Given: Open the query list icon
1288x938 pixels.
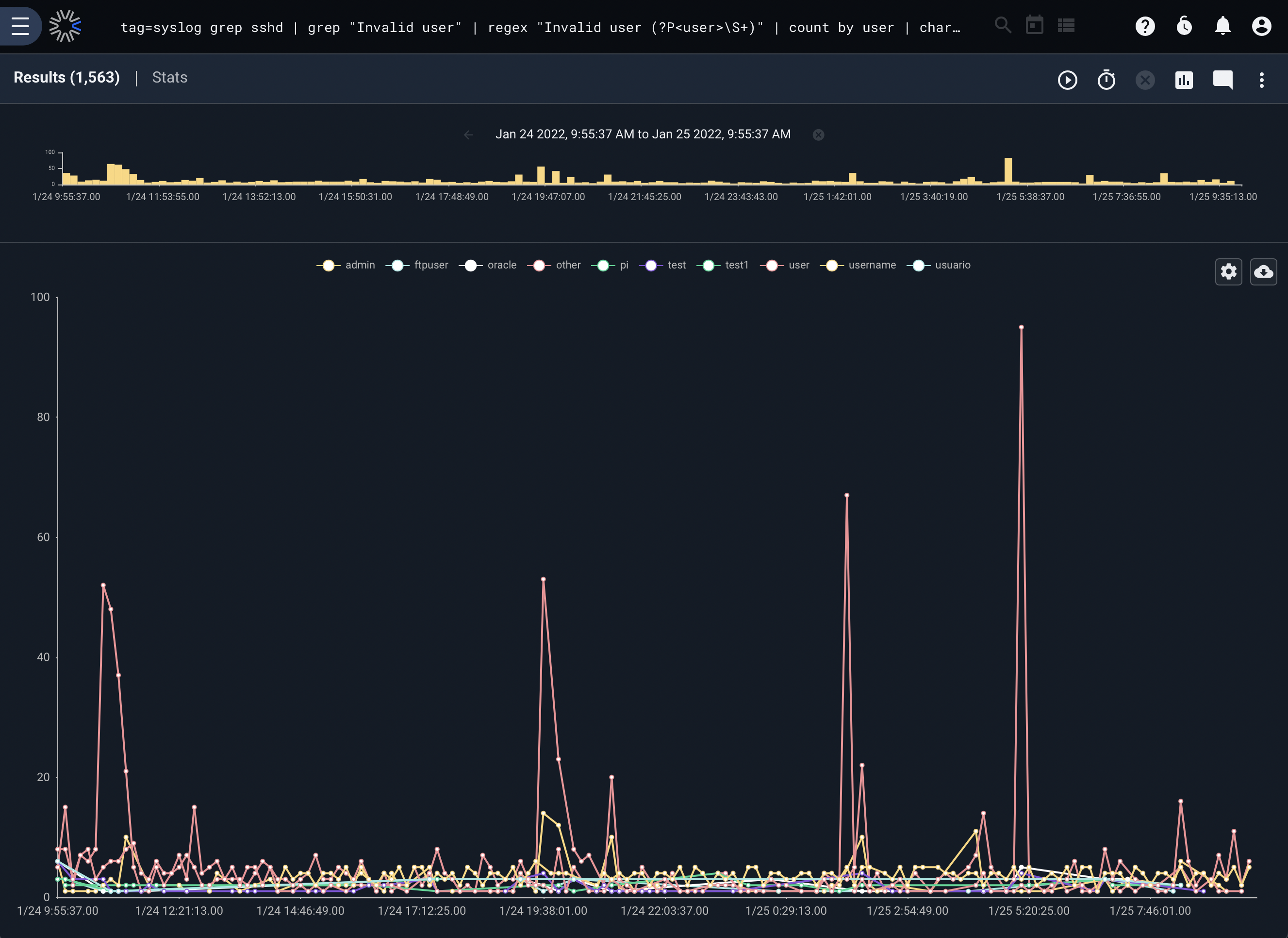Looking at the screenshot, I should coord(1066,26).
